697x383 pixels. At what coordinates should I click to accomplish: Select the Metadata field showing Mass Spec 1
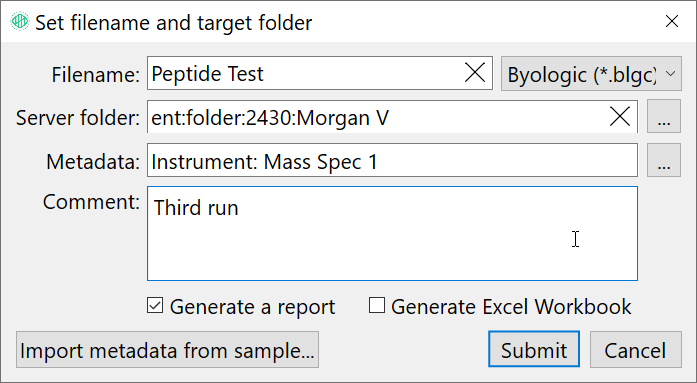click(x=393, y=160)
